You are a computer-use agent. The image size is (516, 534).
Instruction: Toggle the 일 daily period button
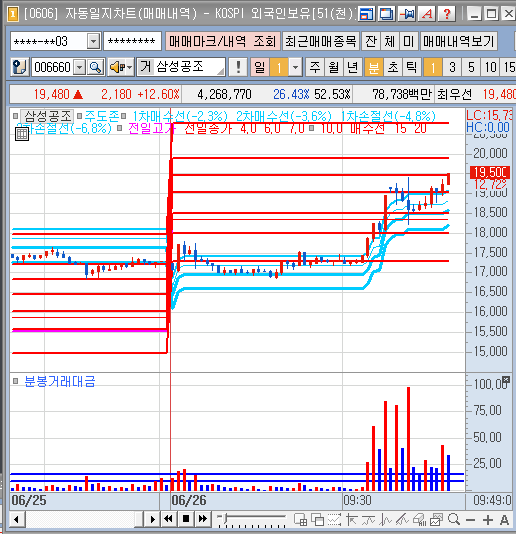click(x=260, y=67)
